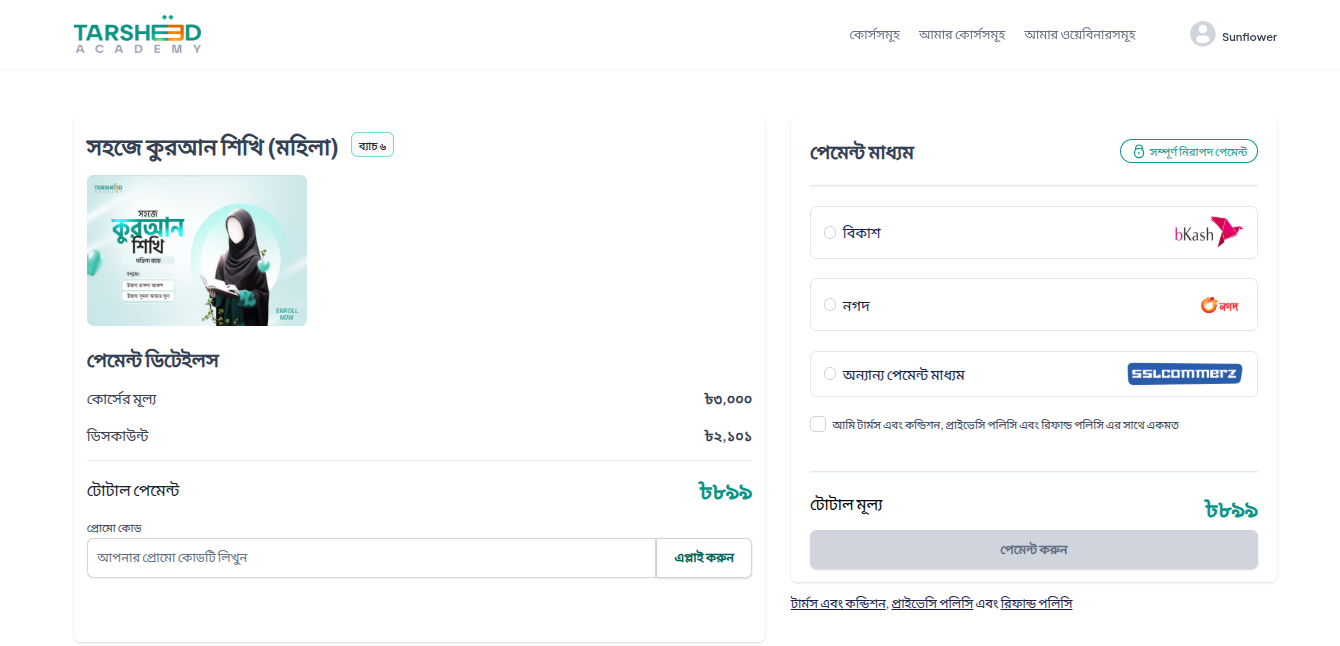This screenshot has height=646, width=1340.
Task: Click the Tarsheed Academy logo
Action: click(137, 35)
